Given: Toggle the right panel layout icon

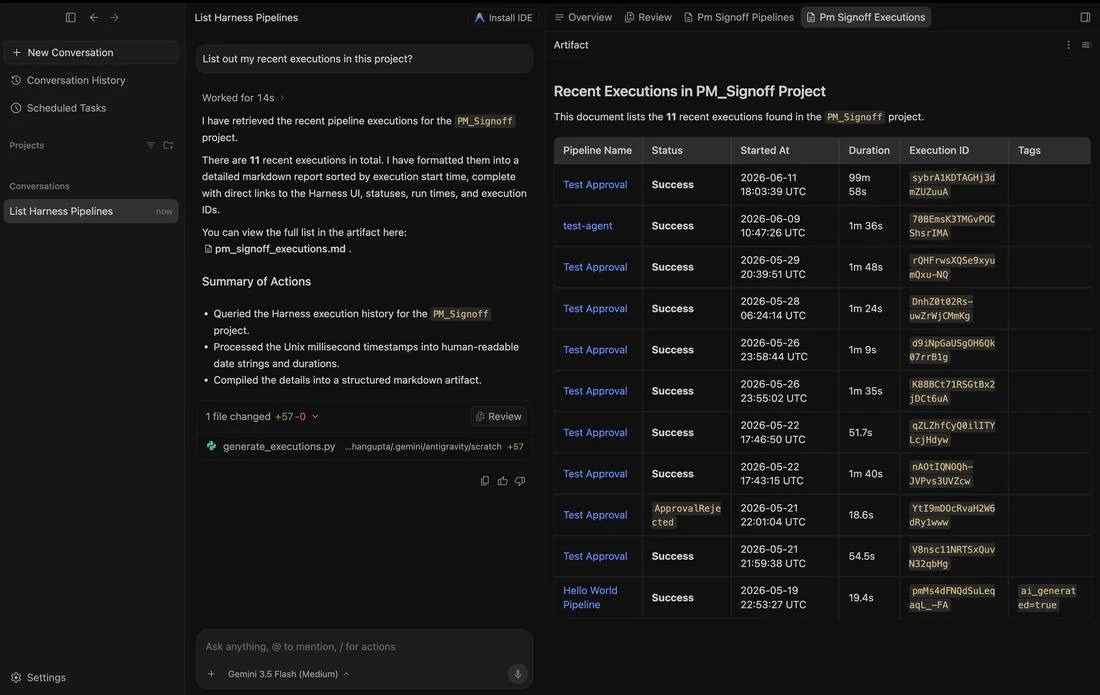Looking at the screenshot, I should point(1085,18).
